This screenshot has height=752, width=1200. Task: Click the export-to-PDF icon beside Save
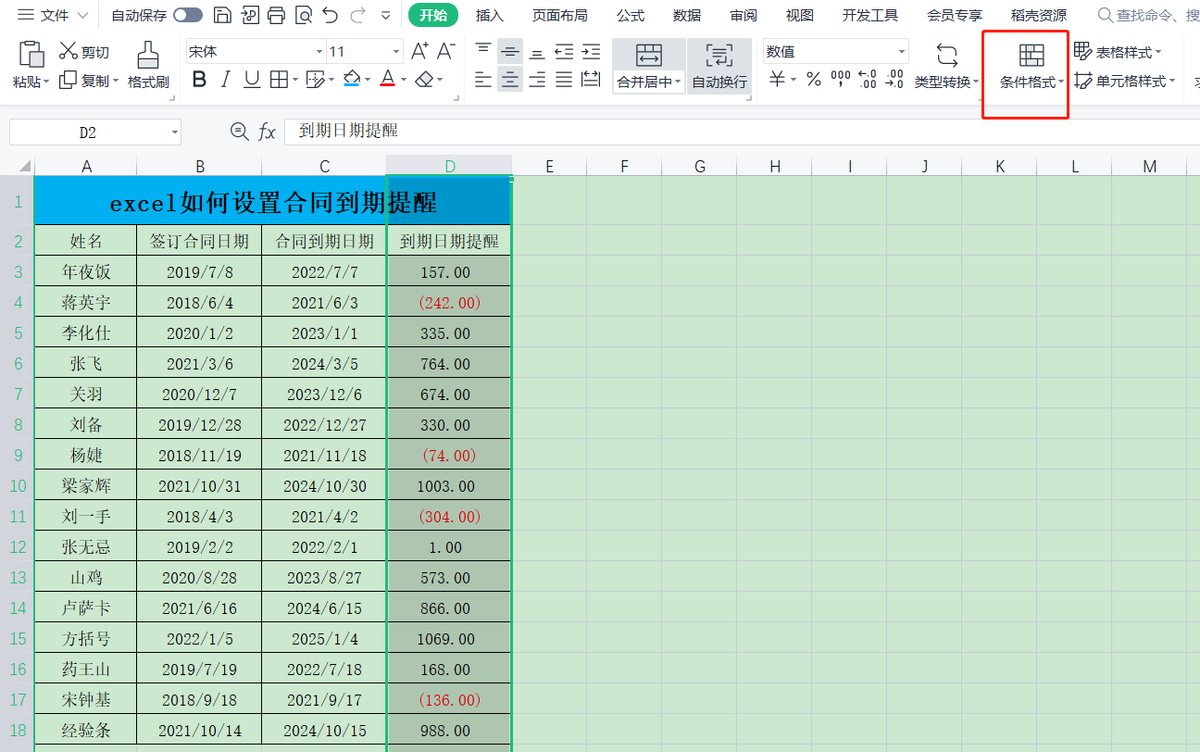pos(250,15)
